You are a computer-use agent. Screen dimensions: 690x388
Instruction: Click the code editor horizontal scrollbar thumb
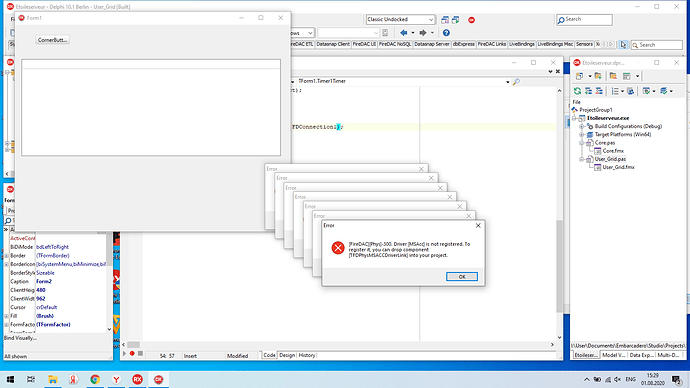133,344
